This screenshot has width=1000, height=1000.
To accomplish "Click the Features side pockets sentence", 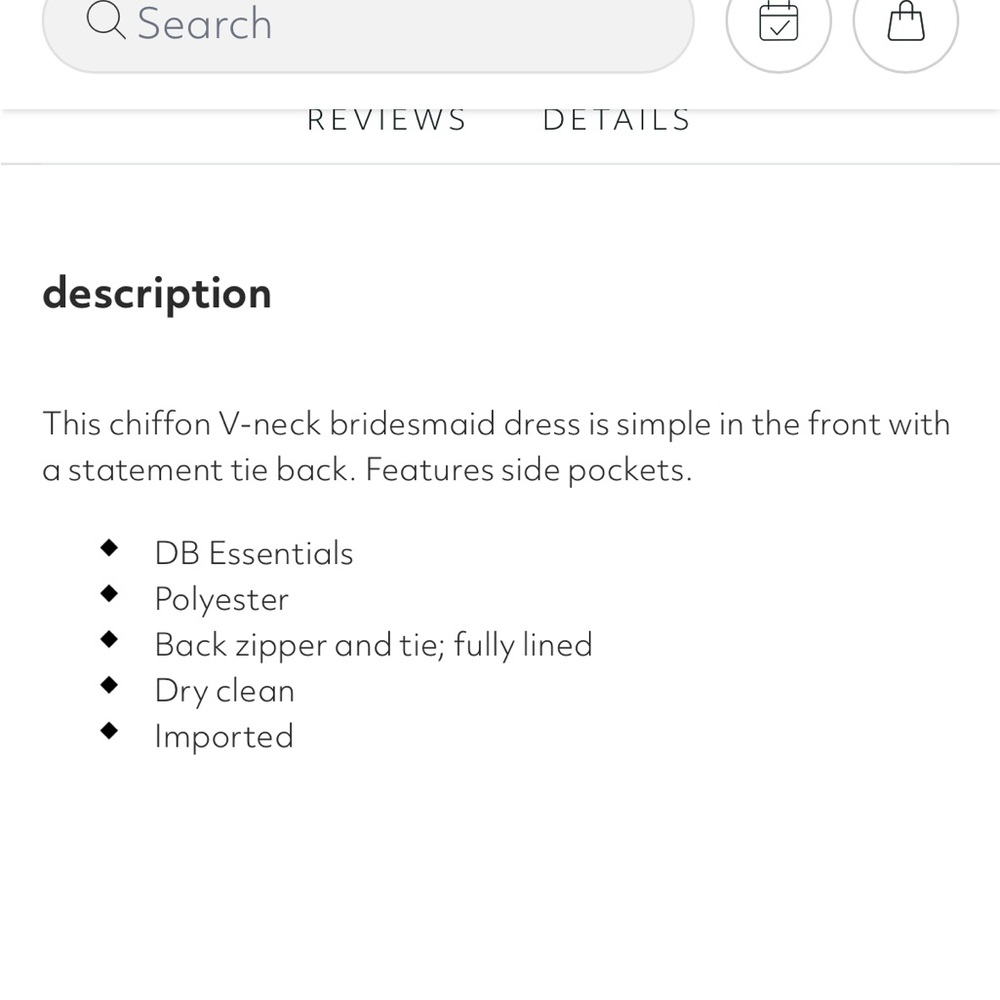I will coord(529,471).
